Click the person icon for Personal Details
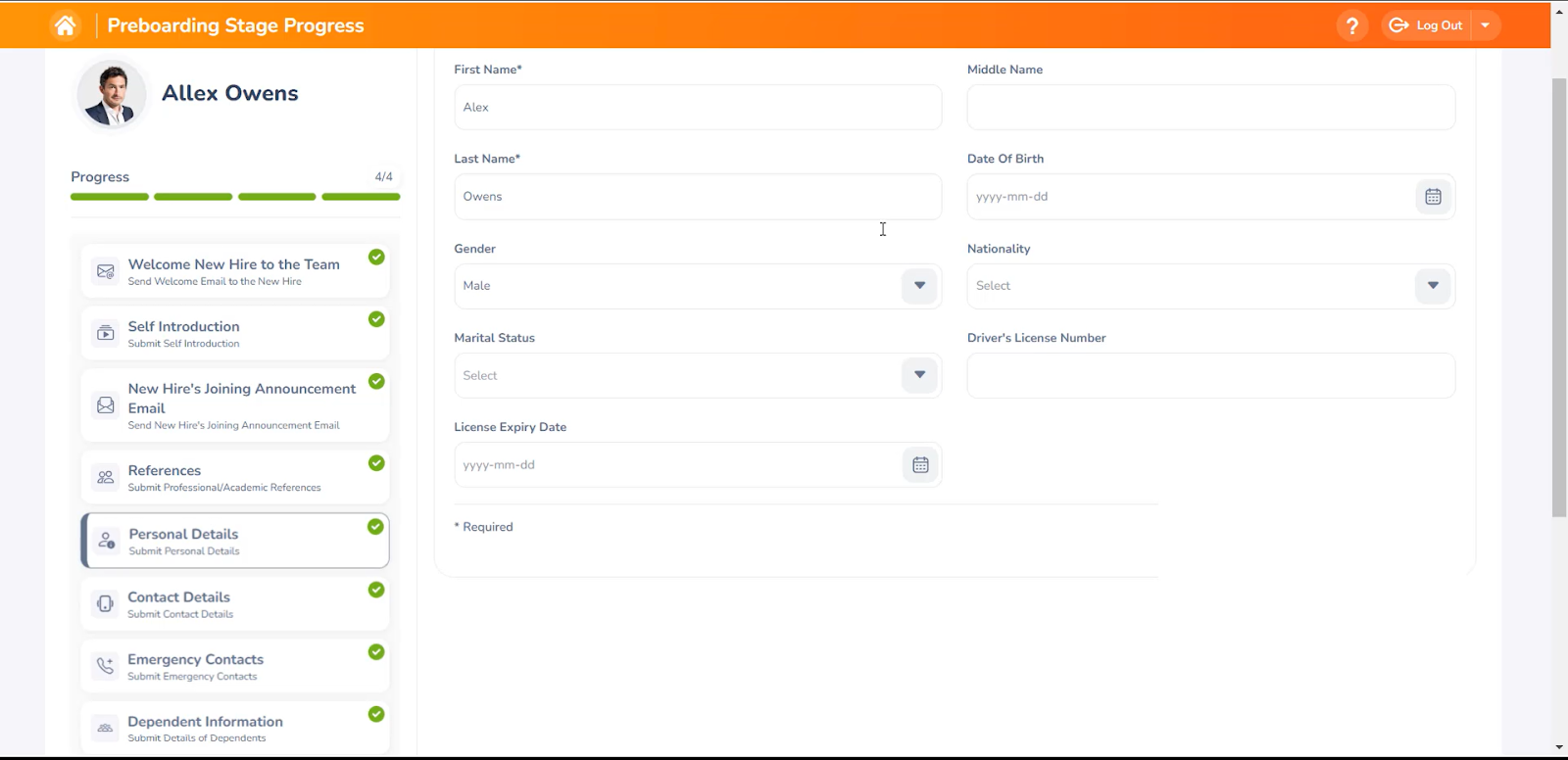Screen dimensions: 1568x760 click(x=107, y=541)
